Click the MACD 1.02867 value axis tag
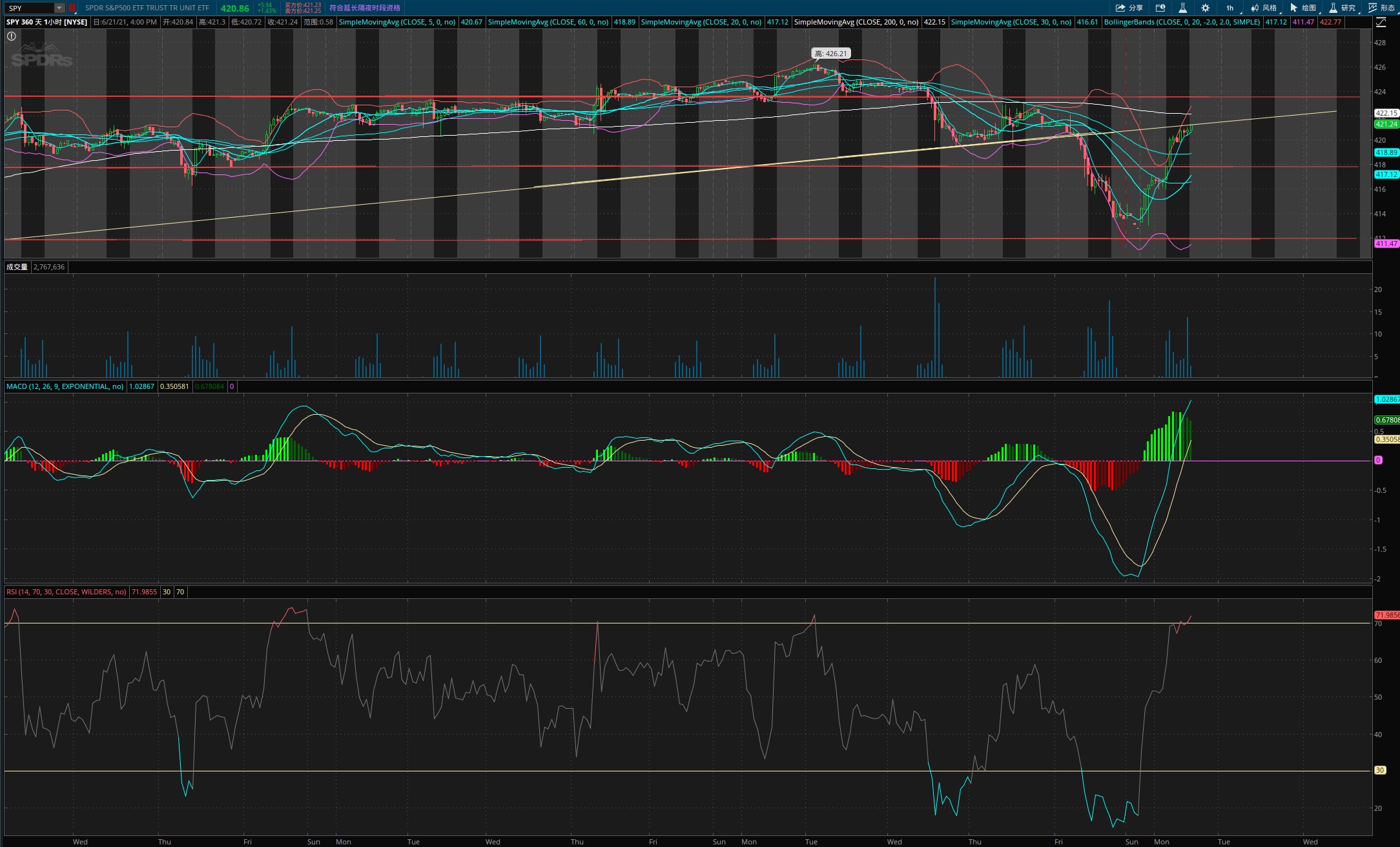This screenshot has height=847, width=1400. coord(1387,399)
